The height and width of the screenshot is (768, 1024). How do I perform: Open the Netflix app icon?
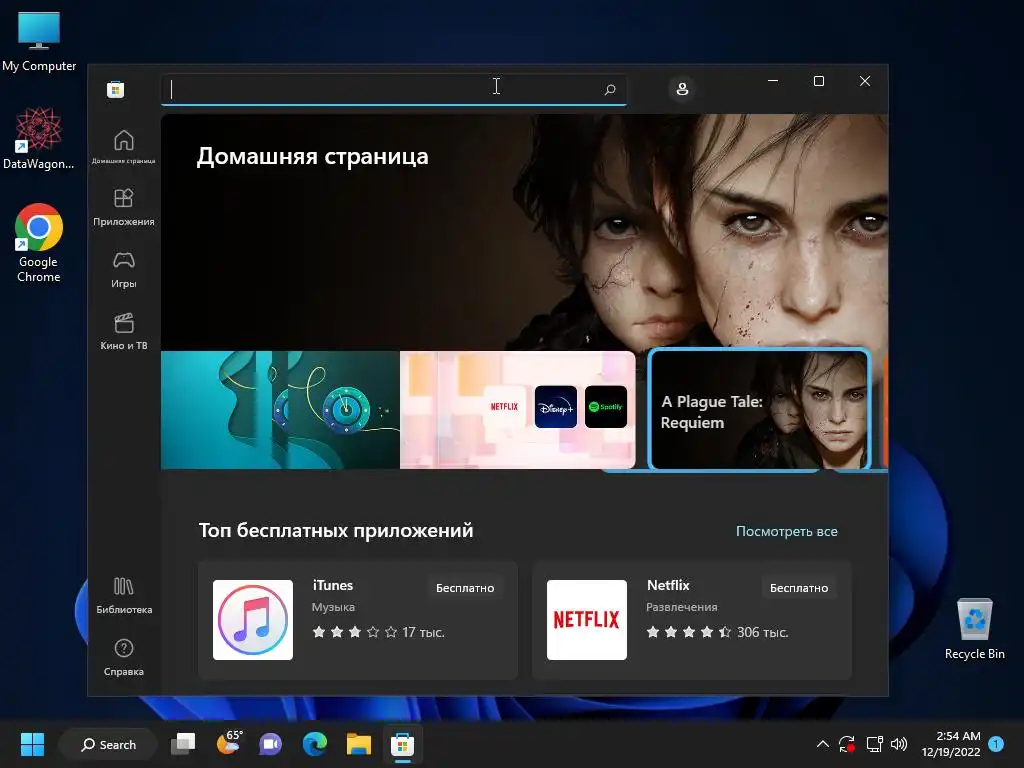coord(586,620)
